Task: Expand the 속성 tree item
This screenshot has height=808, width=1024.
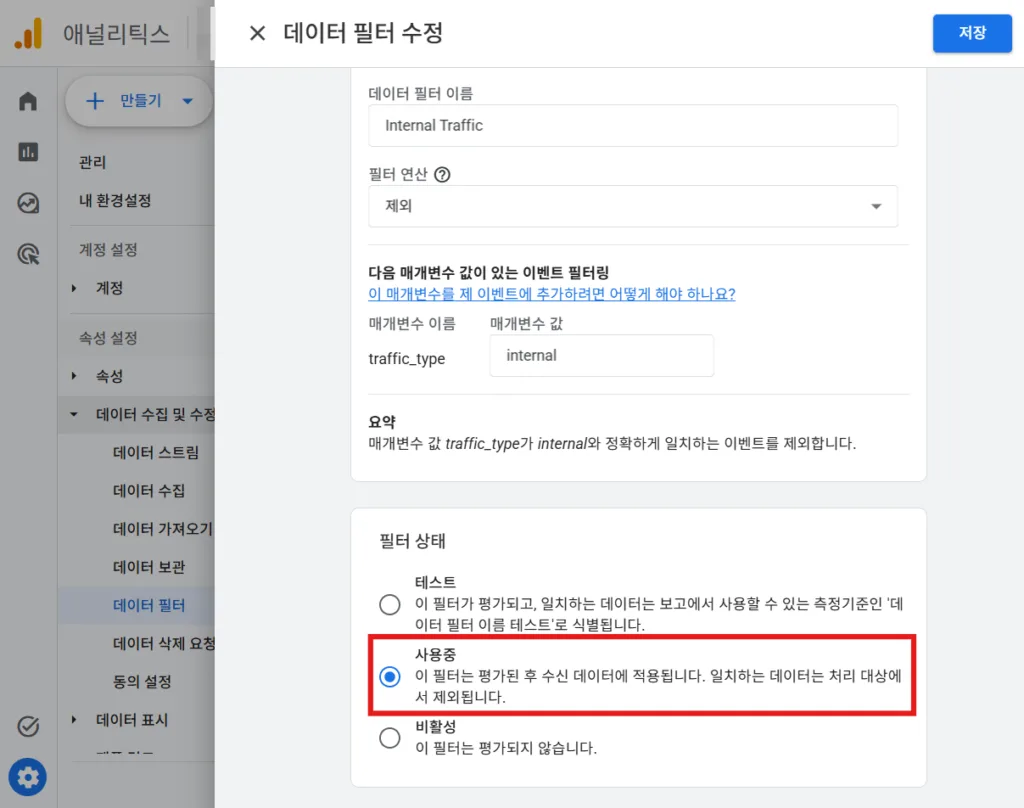Action: (x=74, y=376)
